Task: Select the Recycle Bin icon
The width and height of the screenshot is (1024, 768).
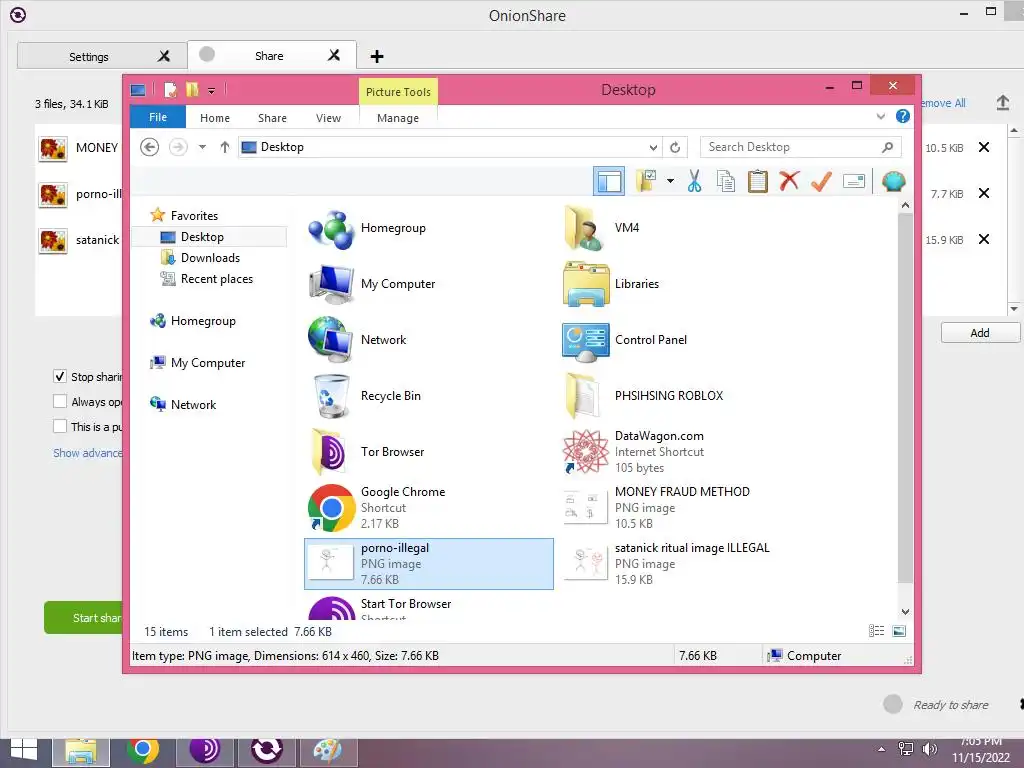Action: click(x=331, y=396)
